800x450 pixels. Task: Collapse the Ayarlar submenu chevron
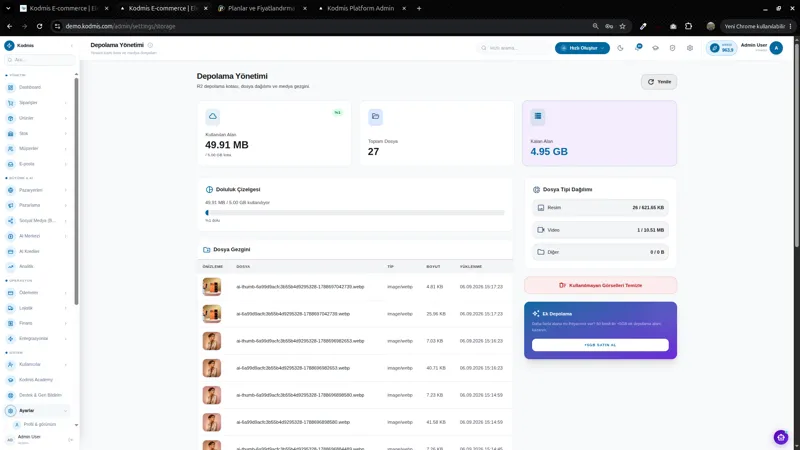pos(66,410)
